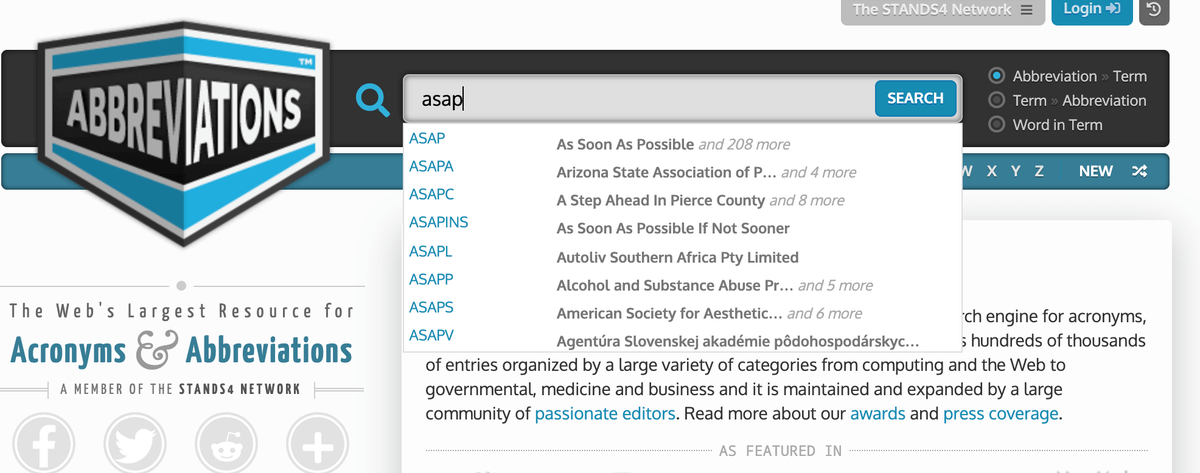Share via the Facebook icon
The image size is (1200, 473).
pos(43,445)
